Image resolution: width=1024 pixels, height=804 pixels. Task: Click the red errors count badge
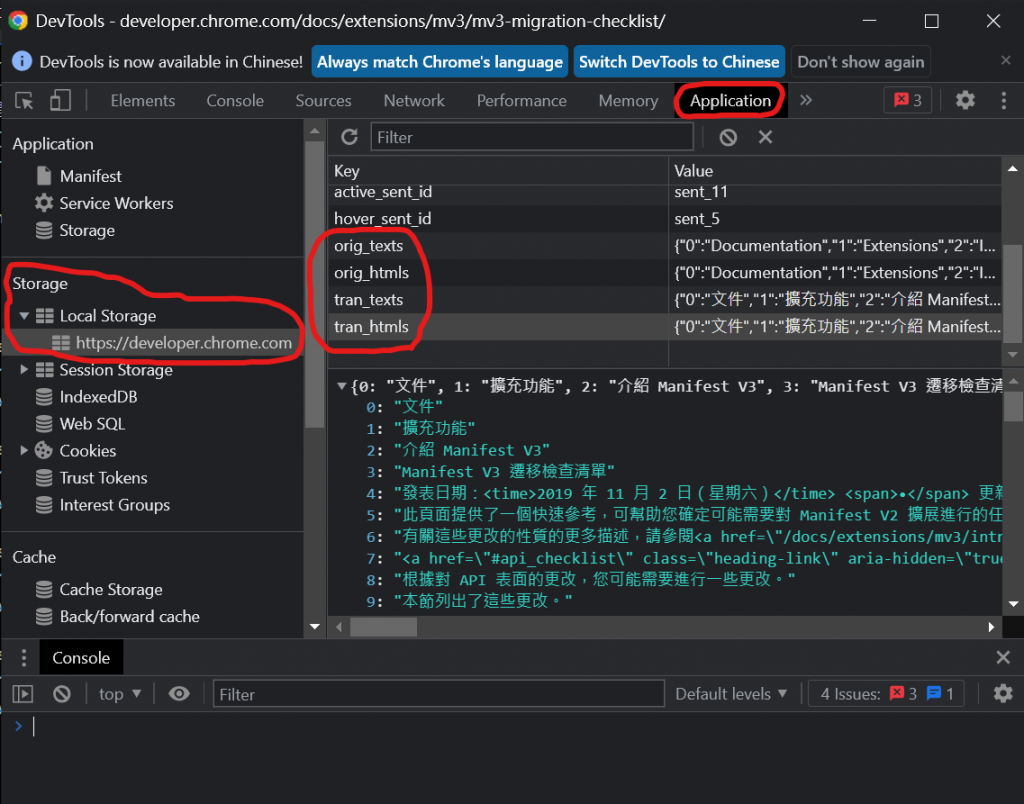pyautogui.click(x=908, y=100)
